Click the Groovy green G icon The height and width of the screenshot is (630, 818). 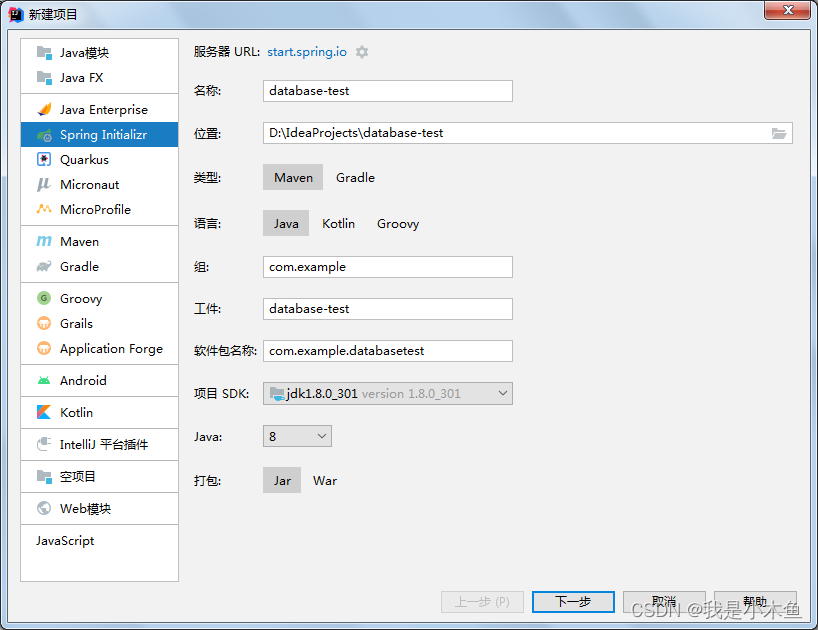44,298
